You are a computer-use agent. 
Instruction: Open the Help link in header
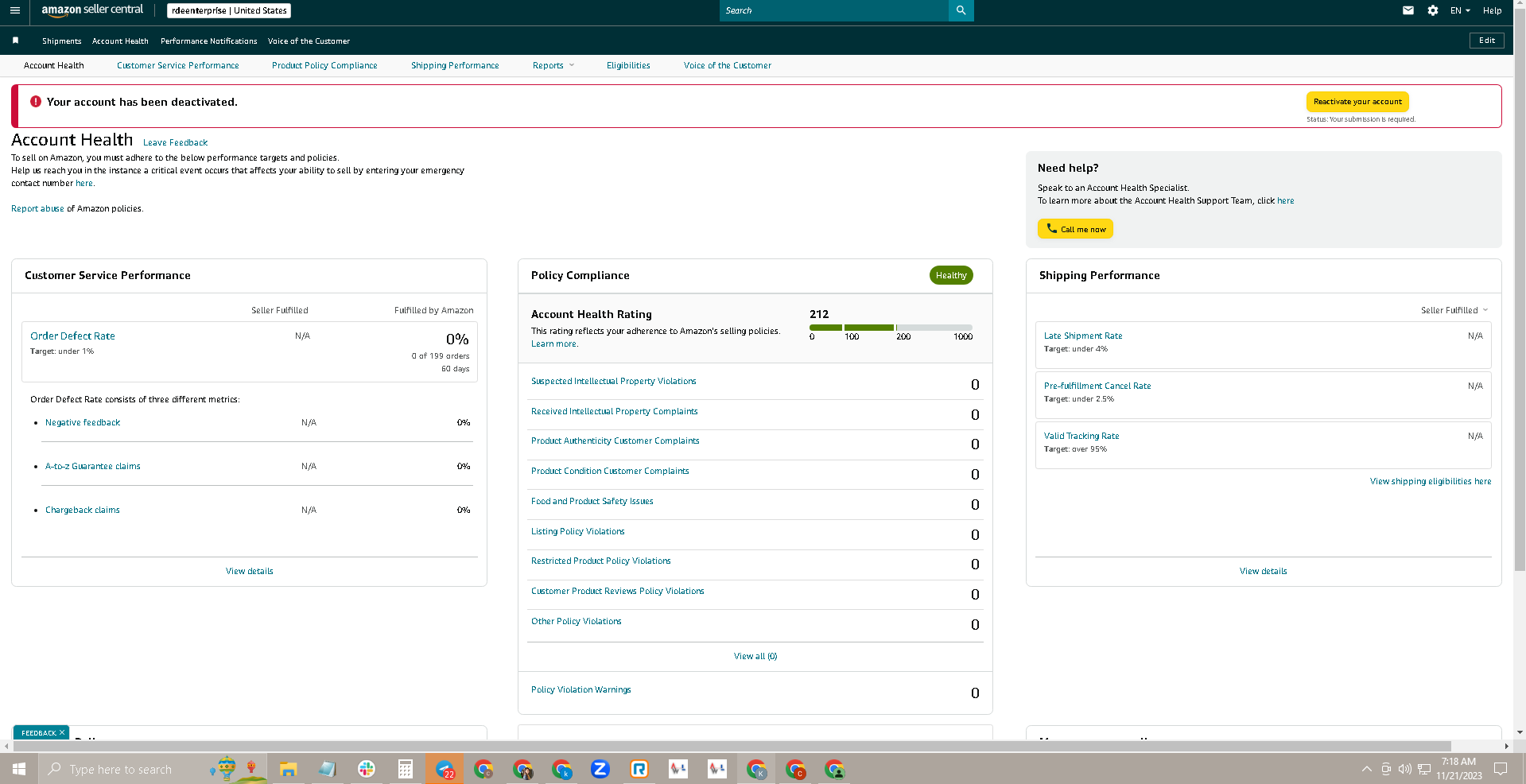pos(1492,10)
